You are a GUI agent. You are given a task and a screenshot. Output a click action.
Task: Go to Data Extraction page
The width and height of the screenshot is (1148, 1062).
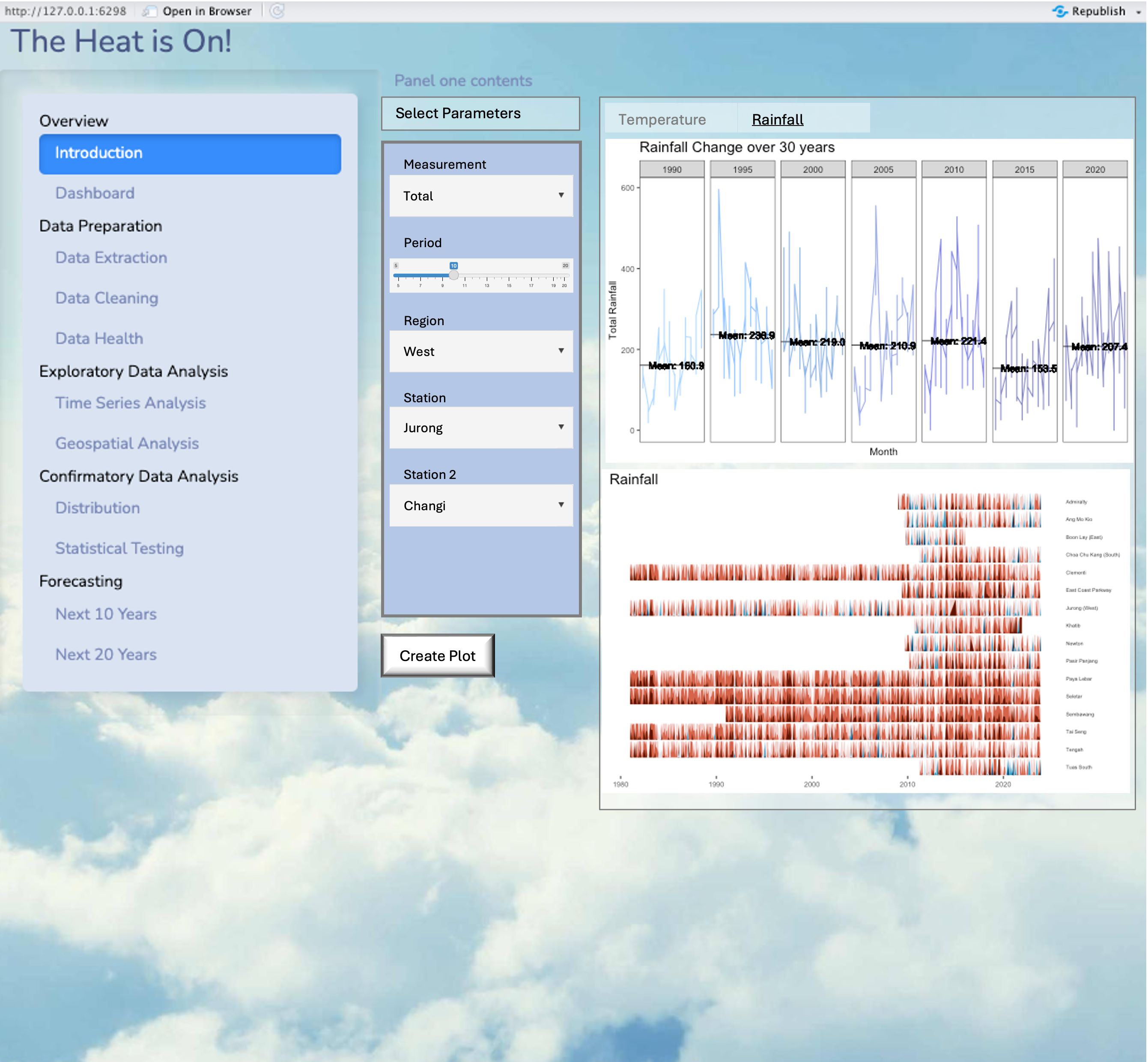pyautogui.click(x=111, y=257)
